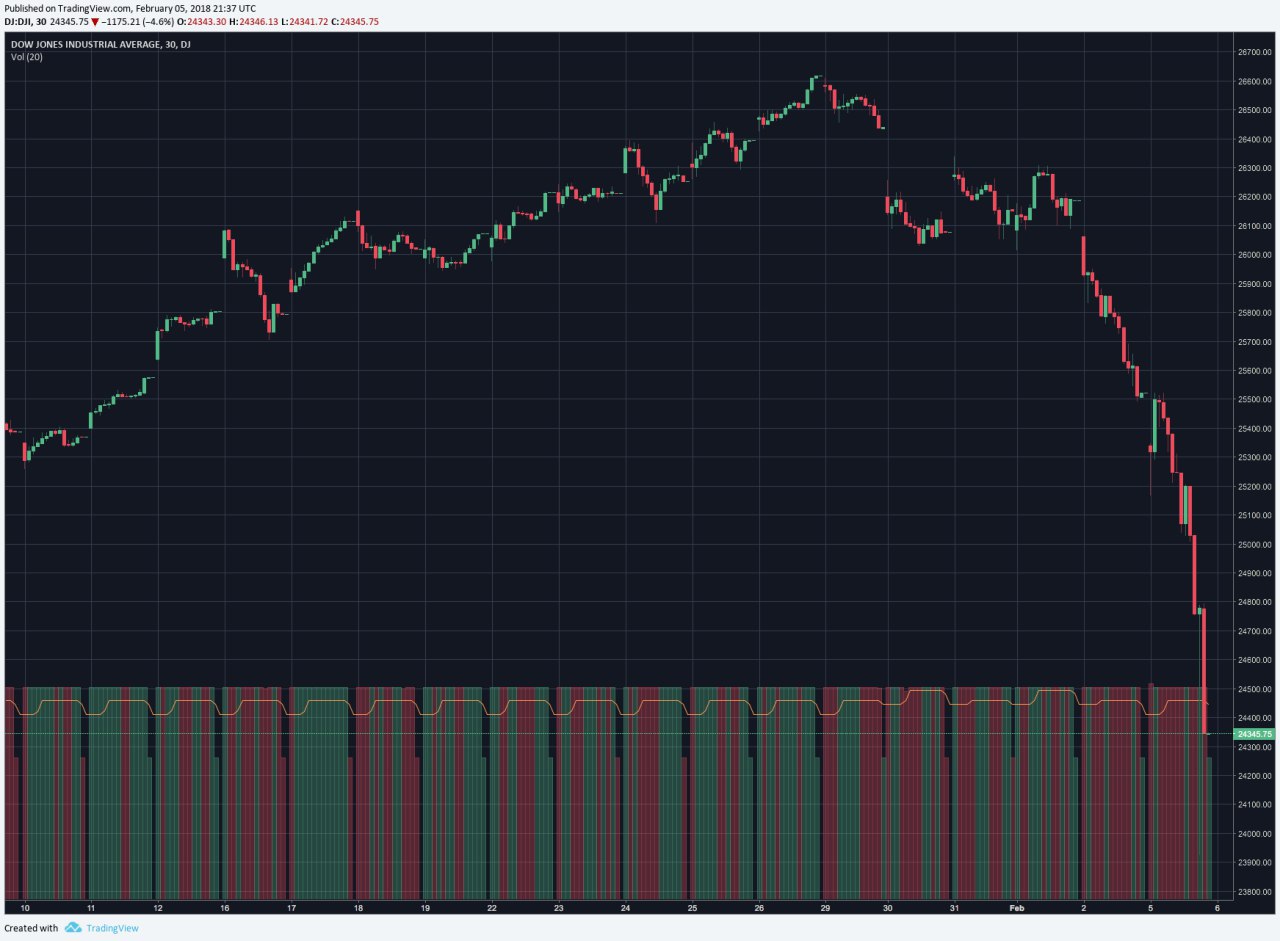Screen dimensions: 1280x941
Task: Click the 26000.00 price axis label
Action: click(1255, 255)
